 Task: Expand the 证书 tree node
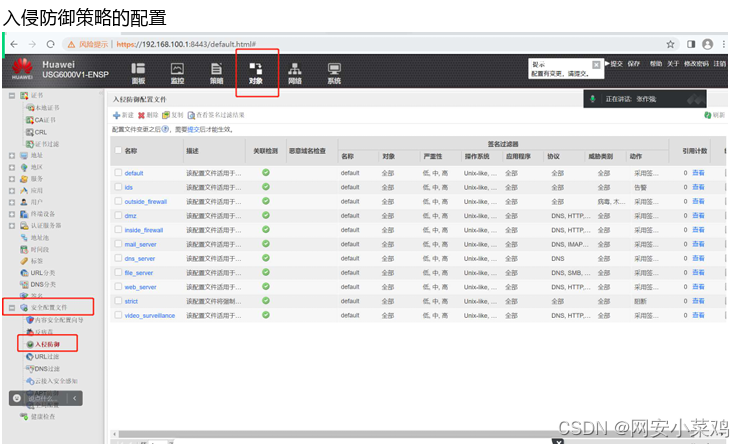point(11,96)
